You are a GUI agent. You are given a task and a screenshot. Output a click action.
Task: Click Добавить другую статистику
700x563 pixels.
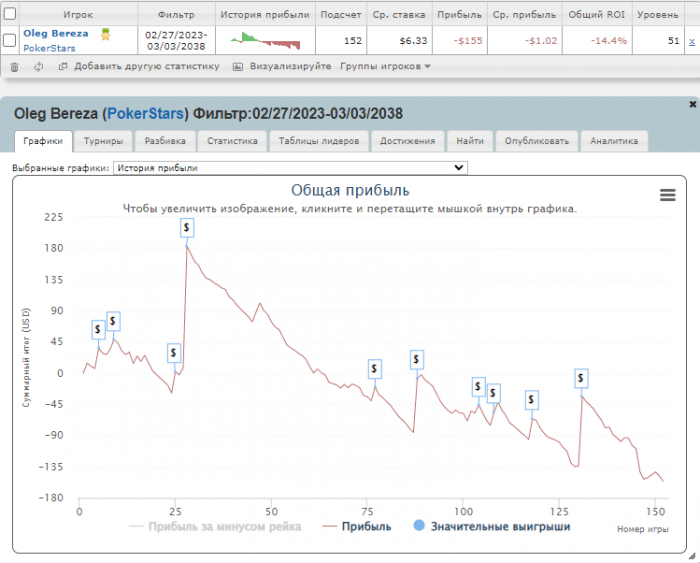[147, 67]
